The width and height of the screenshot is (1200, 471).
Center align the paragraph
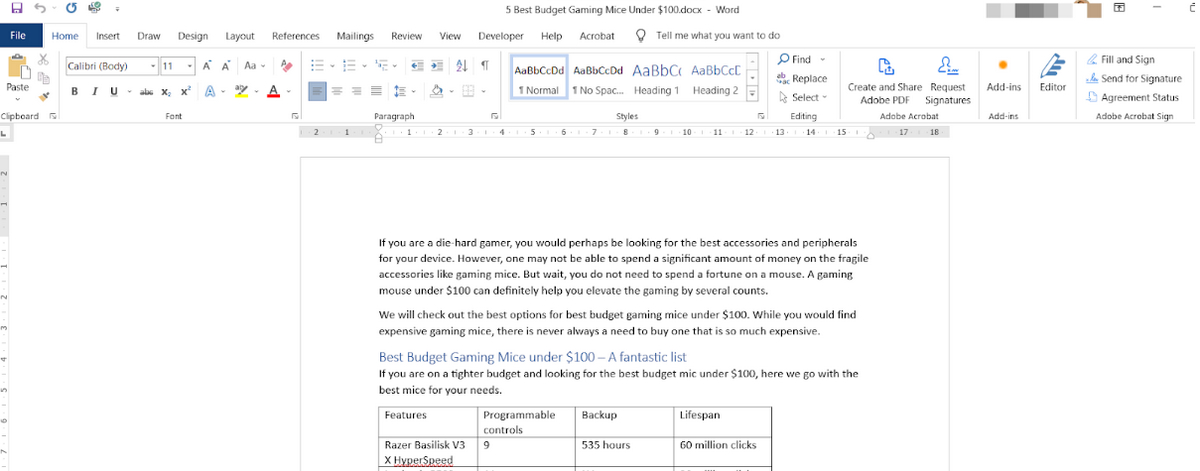[337, 91]
